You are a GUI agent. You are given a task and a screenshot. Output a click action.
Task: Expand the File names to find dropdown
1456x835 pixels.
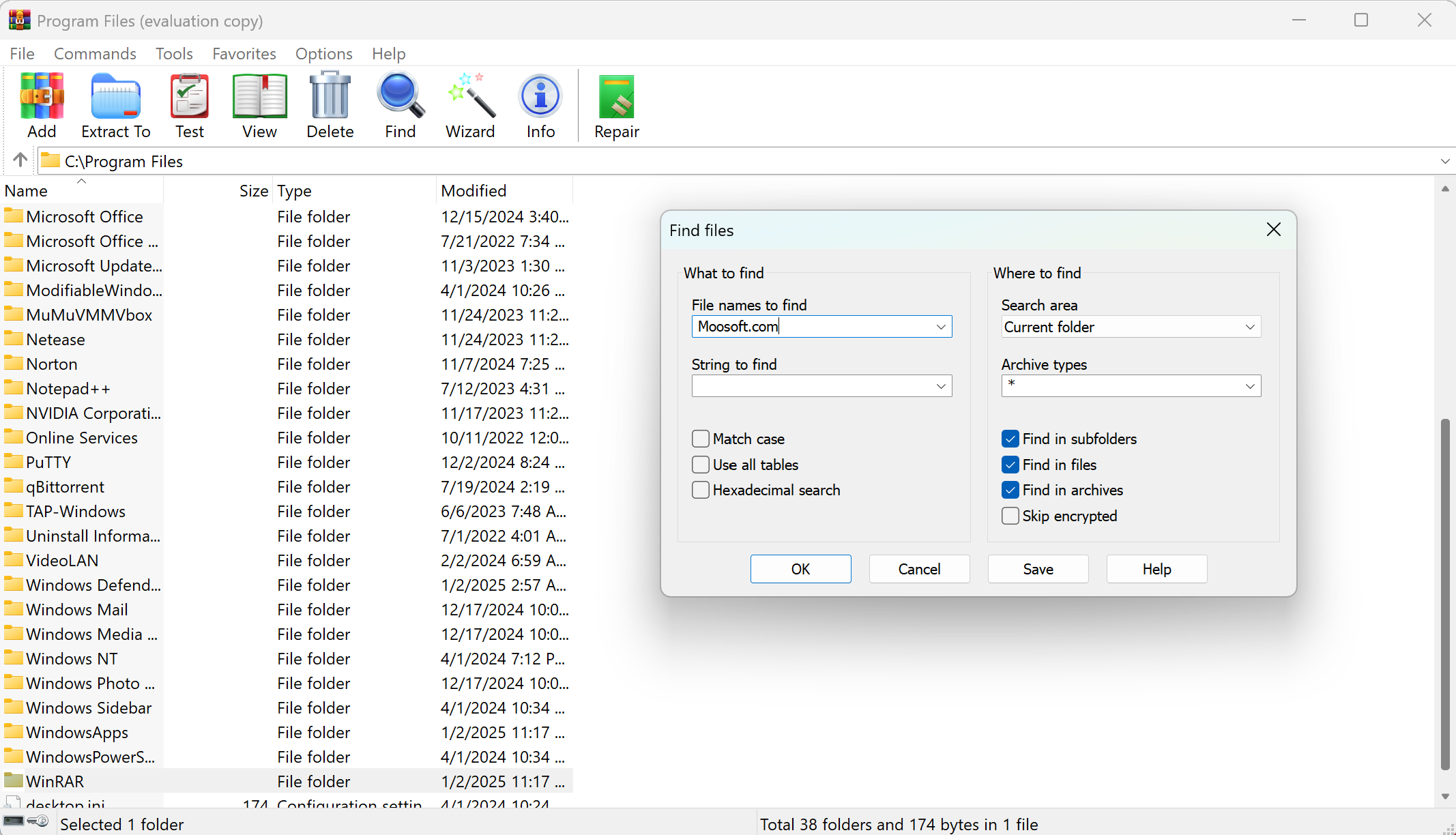(941, 327)
